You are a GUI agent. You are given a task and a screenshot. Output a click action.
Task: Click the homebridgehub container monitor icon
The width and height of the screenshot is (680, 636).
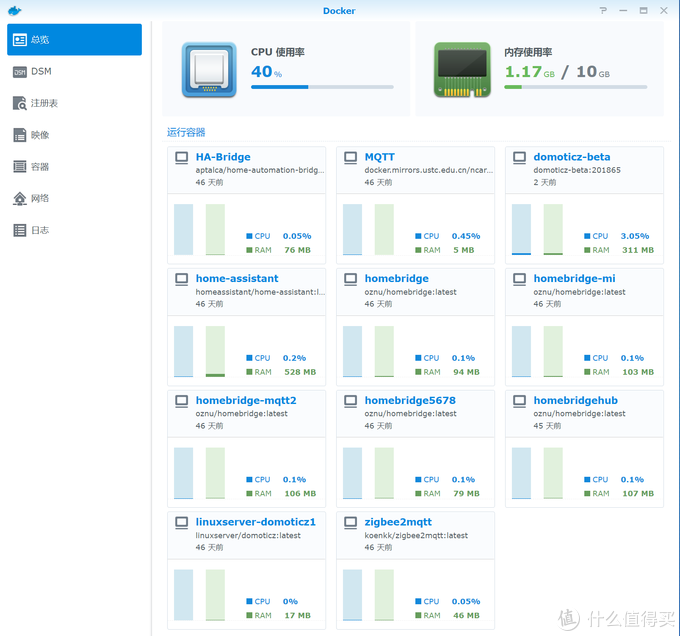coord(520,400)
